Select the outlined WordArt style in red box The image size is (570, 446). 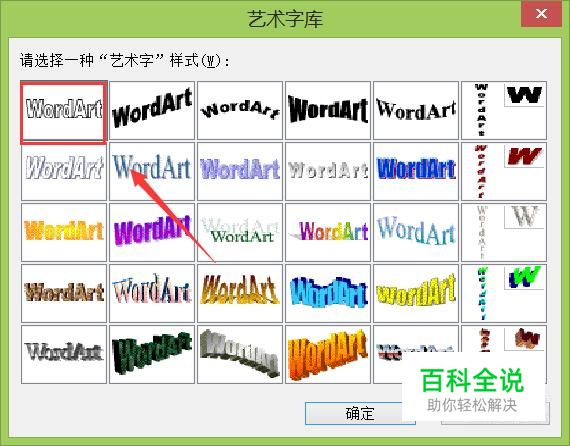pyautogui.click(x=64, y=111)
